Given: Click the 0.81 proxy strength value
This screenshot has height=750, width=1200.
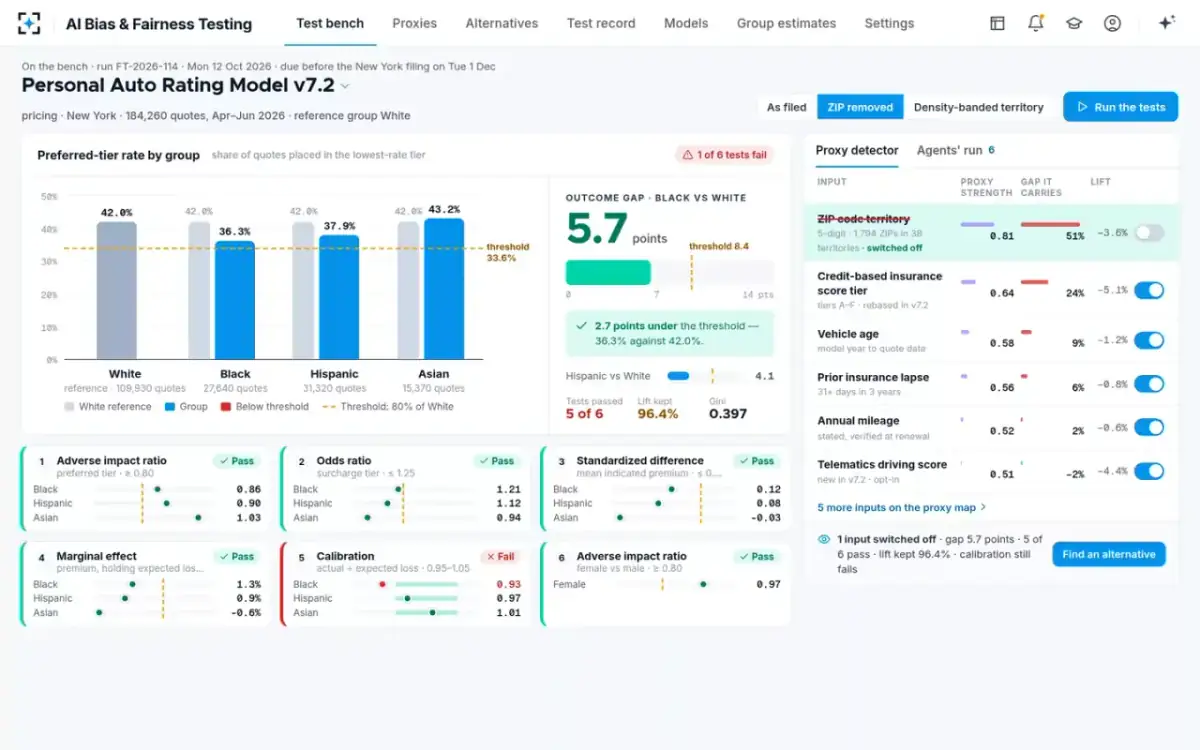Looking at the screenshot, I should tap(1002, 236).
